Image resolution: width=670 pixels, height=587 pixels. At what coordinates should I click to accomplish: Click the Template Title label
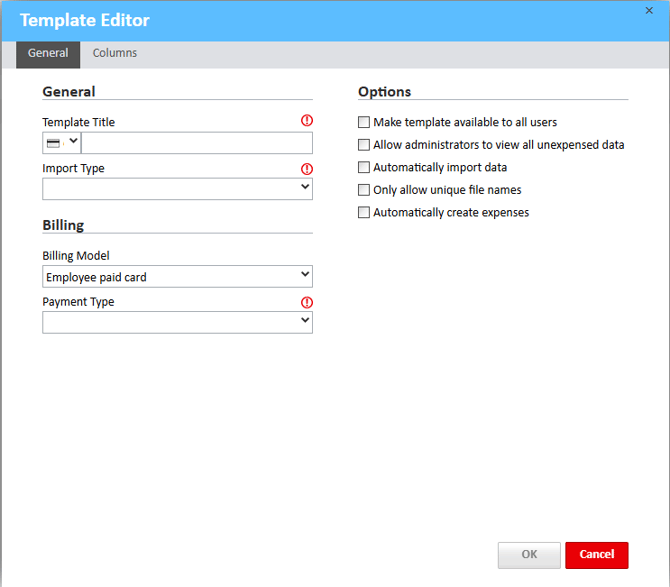(79, 122)
